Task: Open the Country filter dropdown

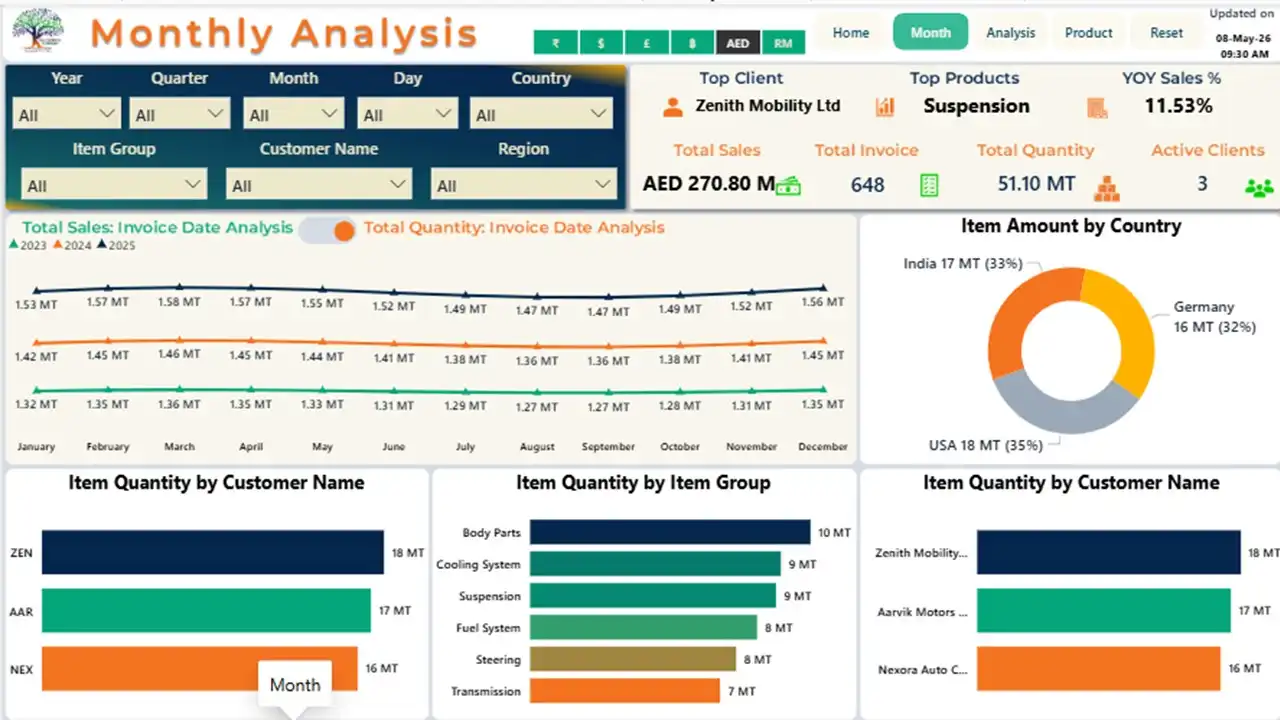Action: 541,114
